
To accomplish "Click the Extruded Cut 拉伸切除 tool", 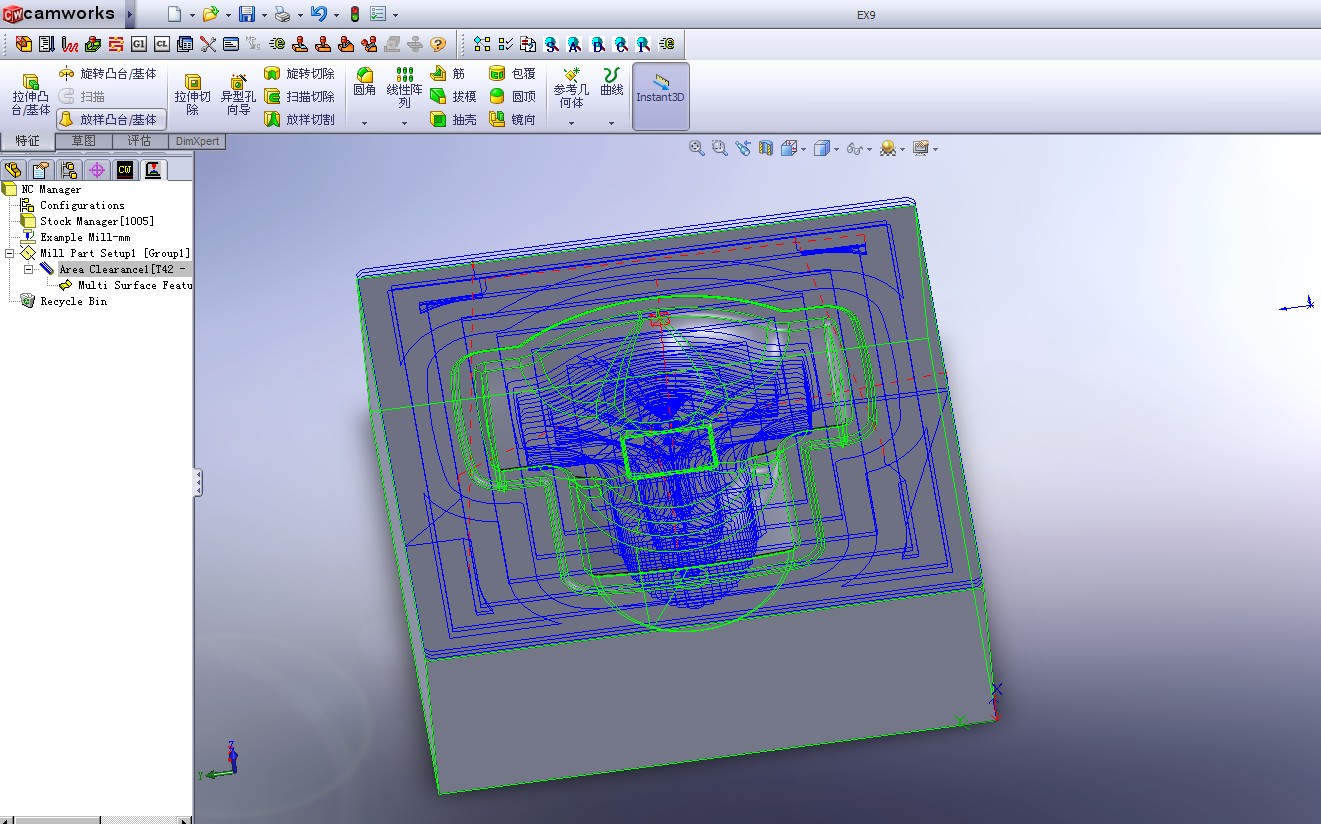I will coord(193,95).
